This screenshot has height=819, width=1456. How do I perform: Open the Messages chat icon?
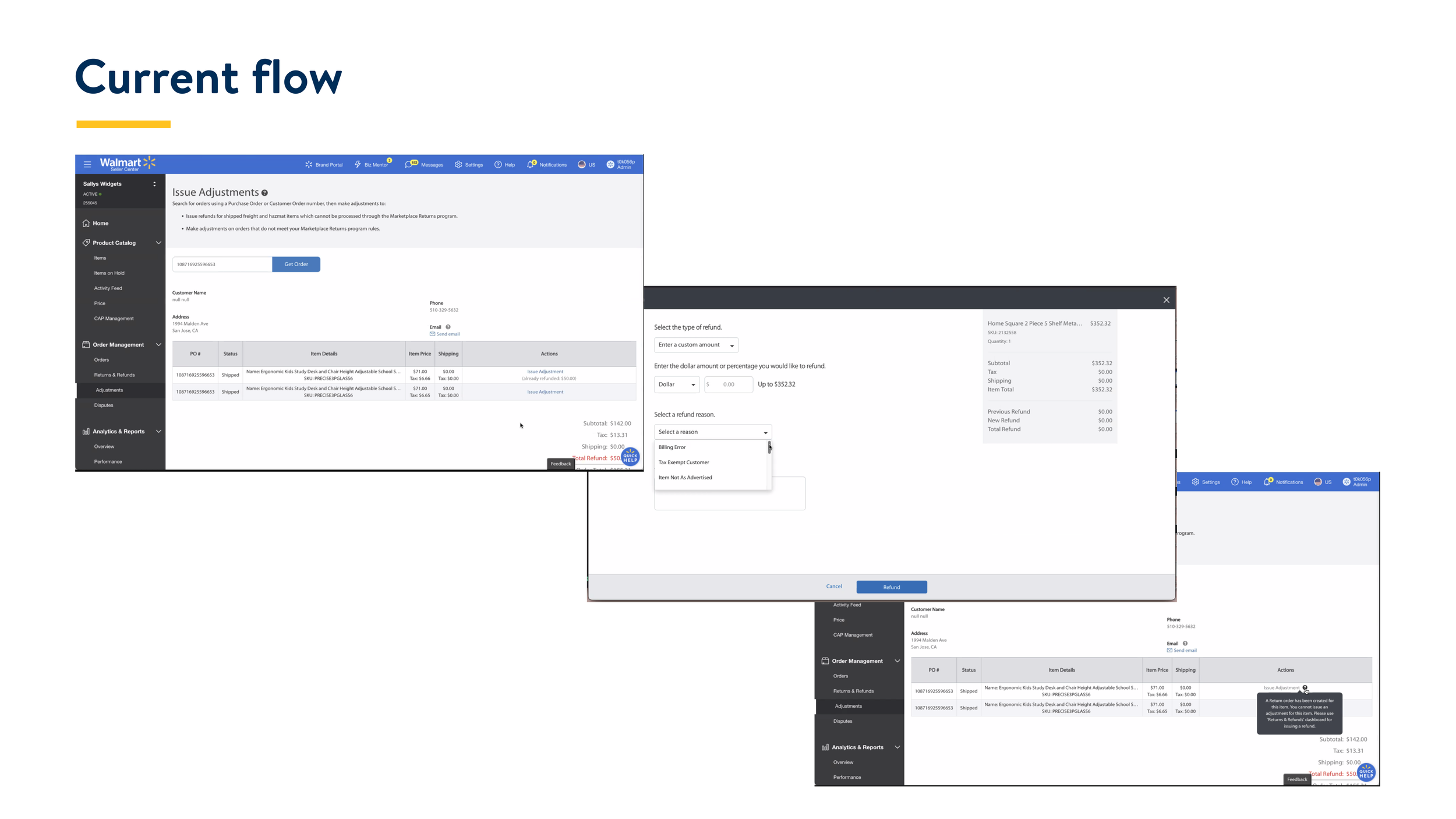click(409, 164)
